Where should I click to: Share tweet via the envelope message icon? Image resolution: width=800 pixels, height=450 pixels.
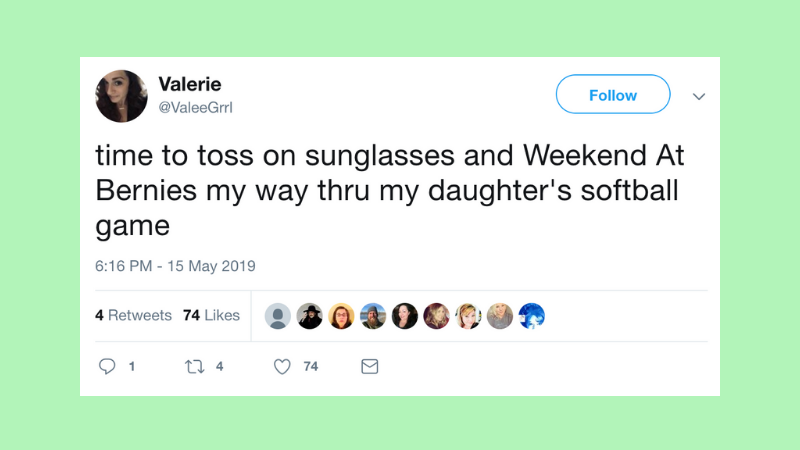click(369, 367)
